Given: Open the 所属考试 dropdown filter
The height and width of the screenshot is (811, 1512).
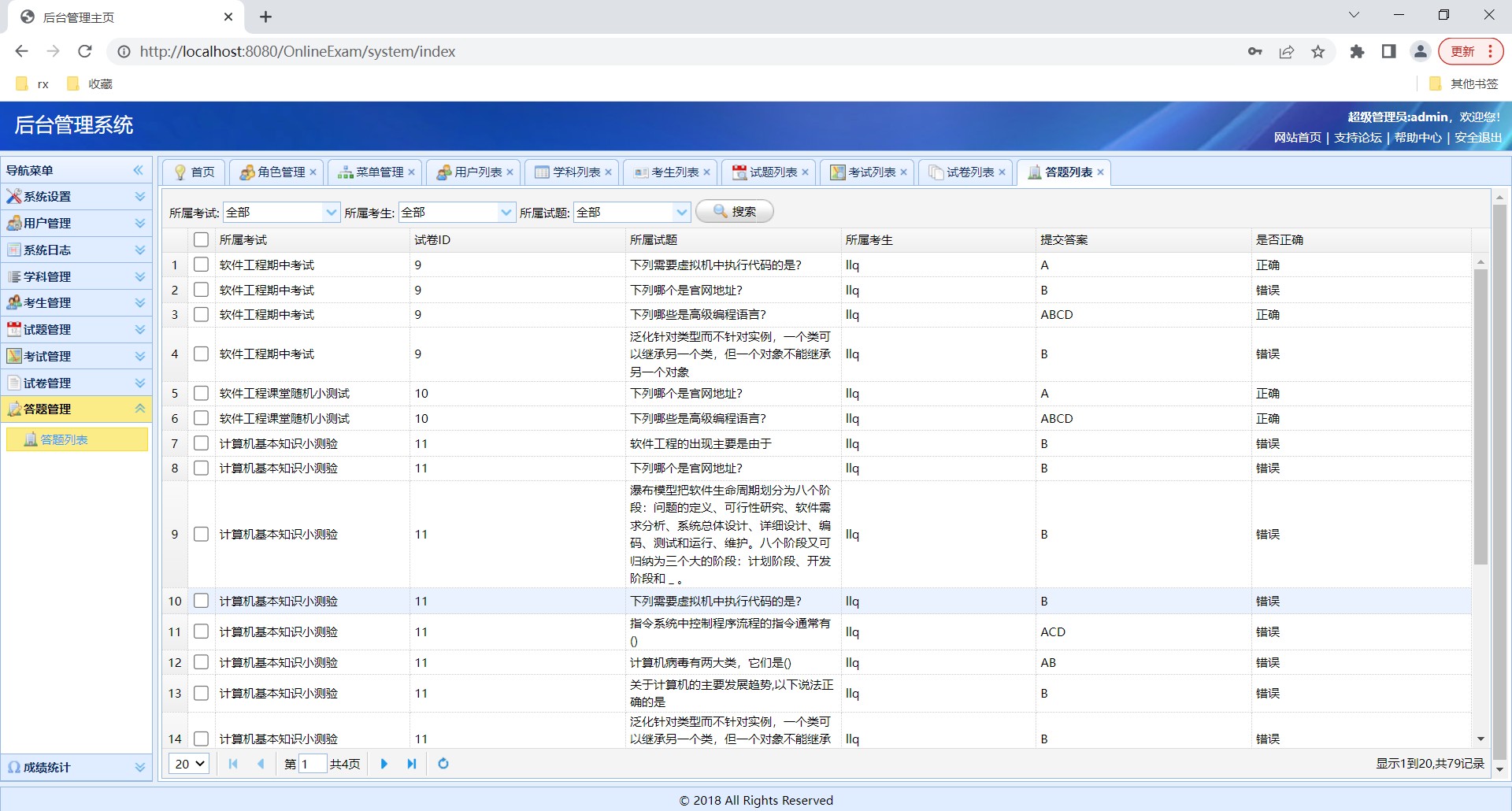Looking at the screenshot, I should click(331, 213).
